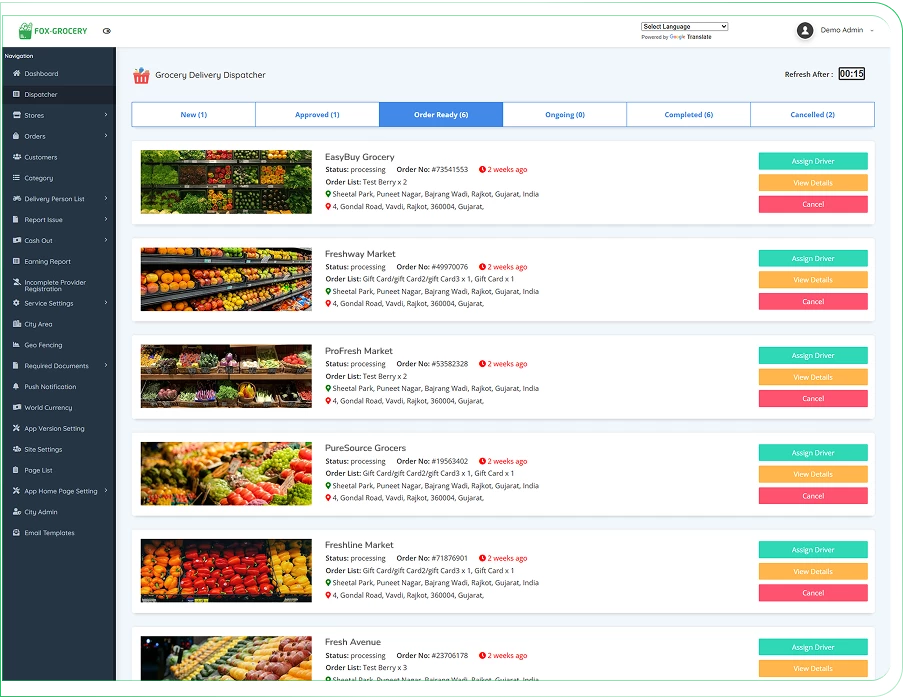This screenshot has height=698, width=905.
Task: Open App Version Setting tools icon
Action: [16, 428]
